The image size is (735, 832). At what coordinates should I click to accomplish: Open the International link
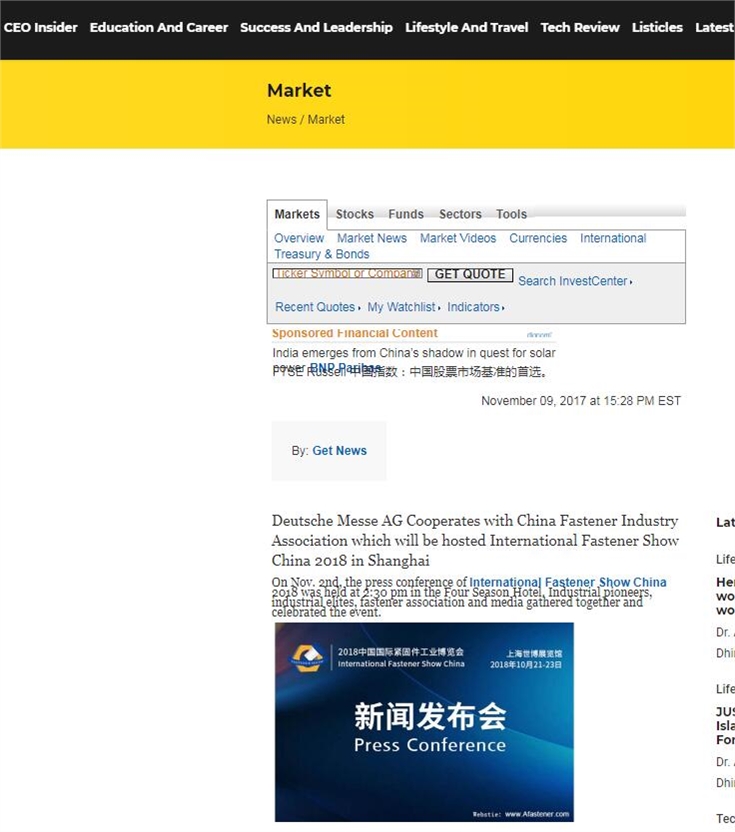(x=613, y=238)
